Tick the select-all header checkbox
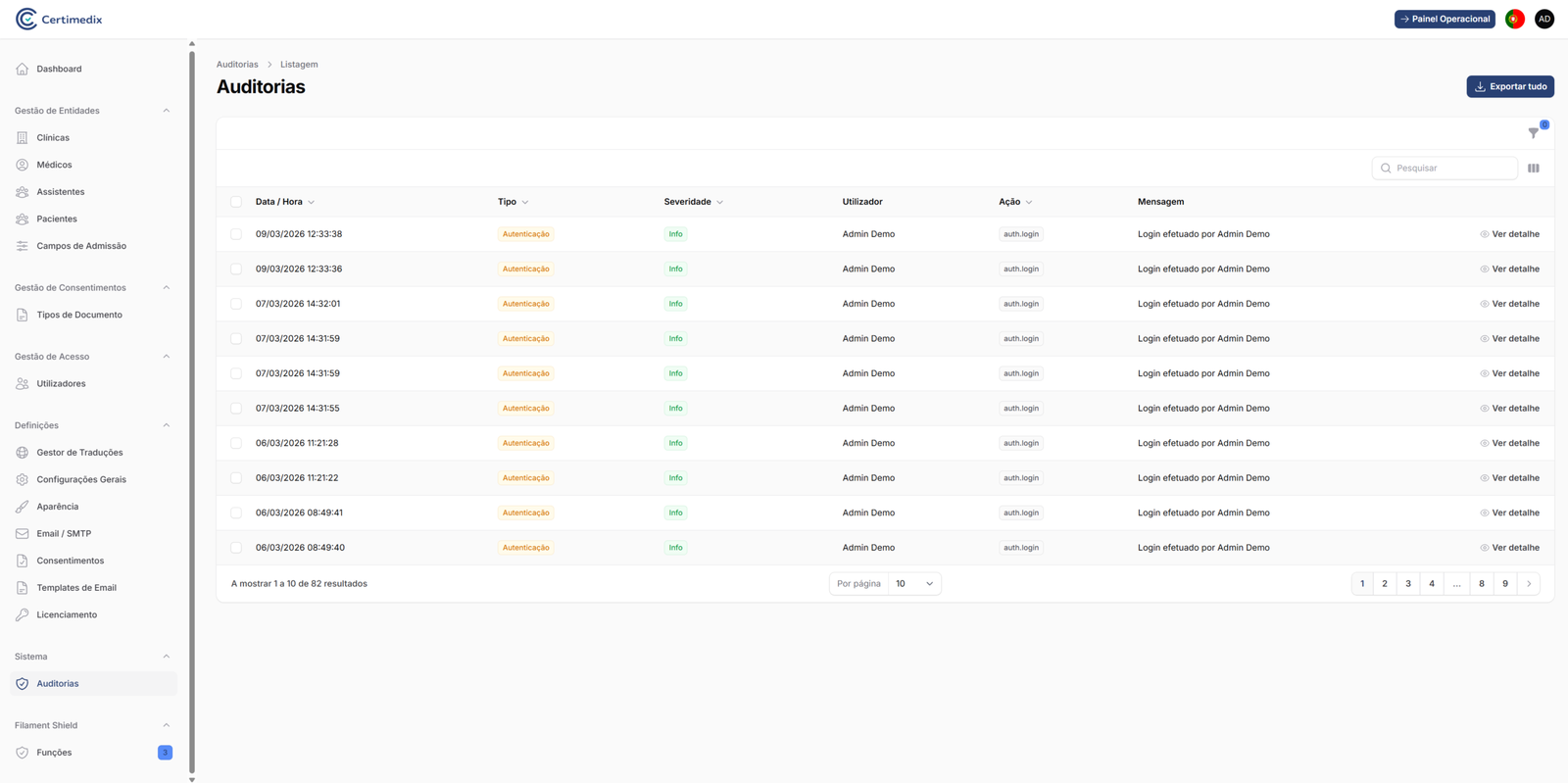 pyautogui.click(x=236, y=202)
